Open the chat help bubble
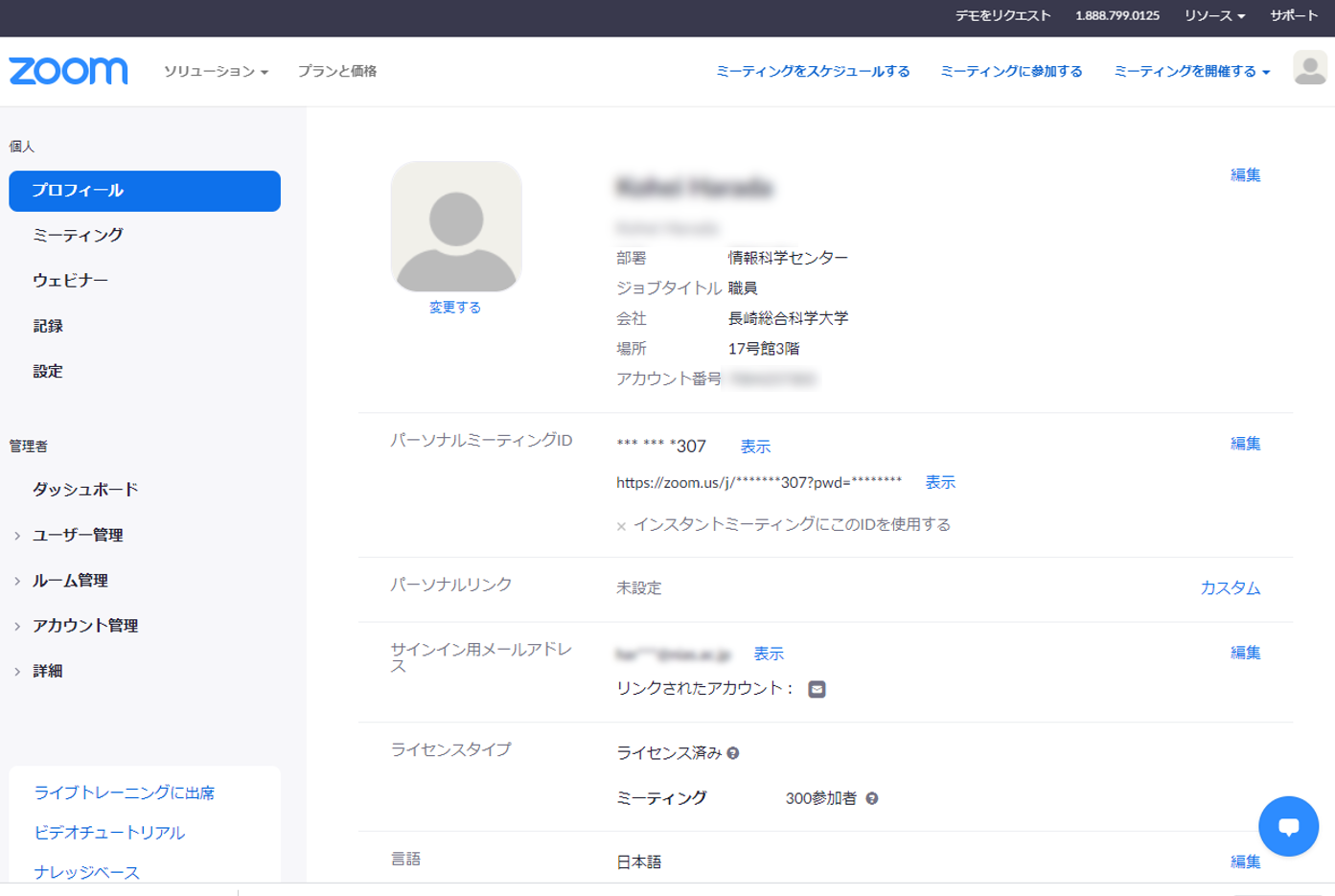1335x896 pixels. pyautogui.click(x=1288, y=826)
